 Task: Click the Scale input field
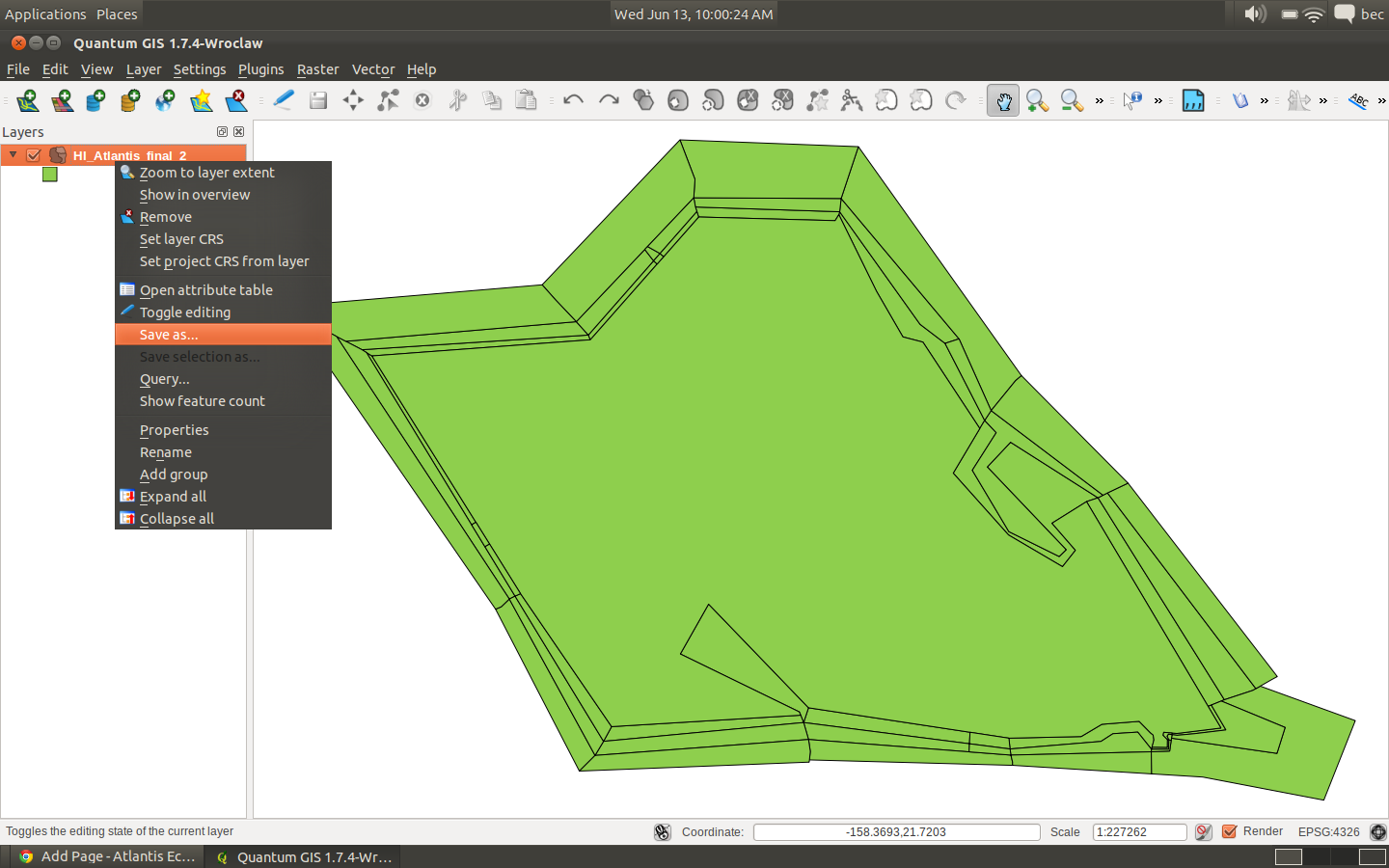(1138, 831)
